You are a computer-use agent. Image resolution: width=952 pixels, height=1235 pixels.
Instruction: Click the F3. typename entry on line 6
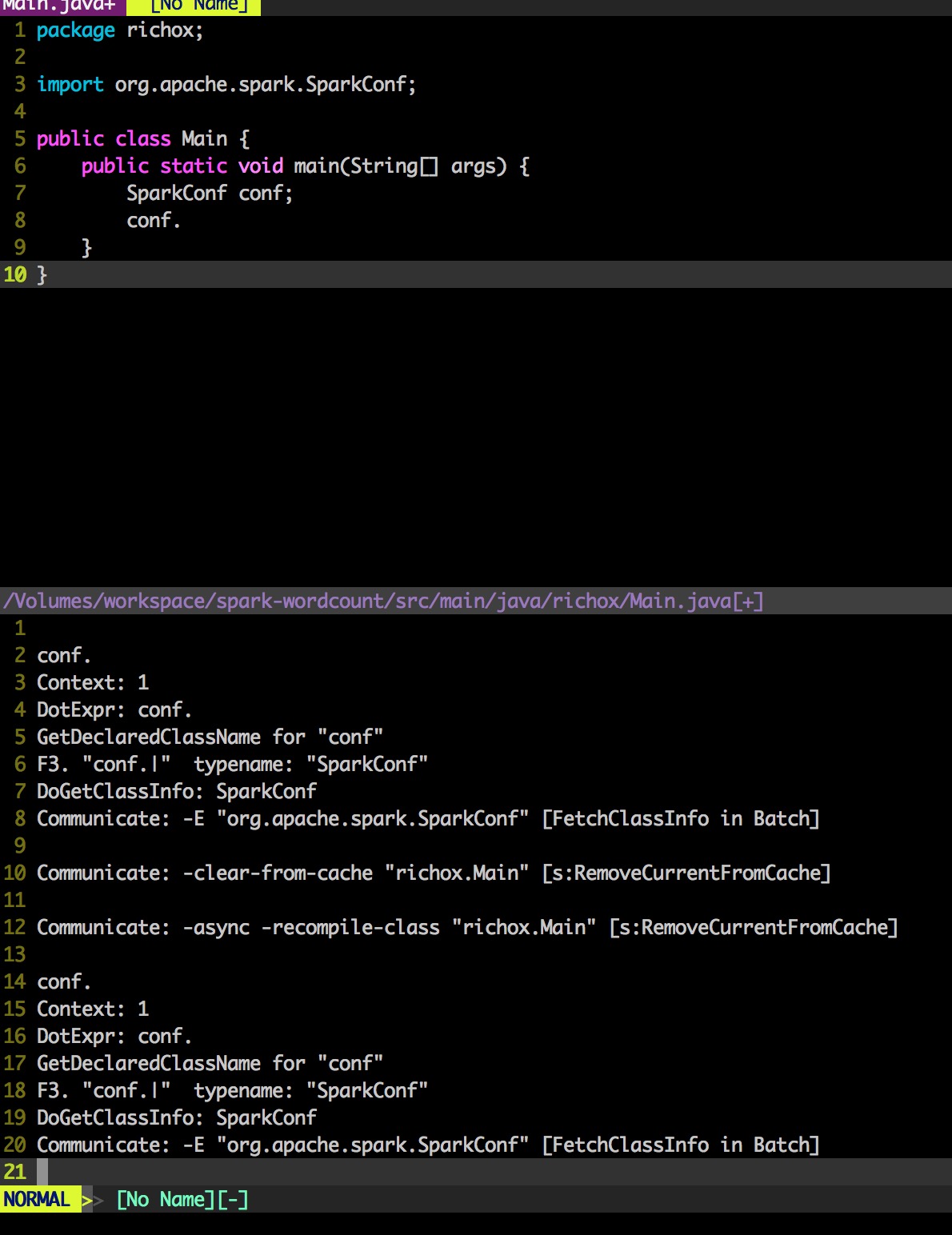tap(232, 765)
